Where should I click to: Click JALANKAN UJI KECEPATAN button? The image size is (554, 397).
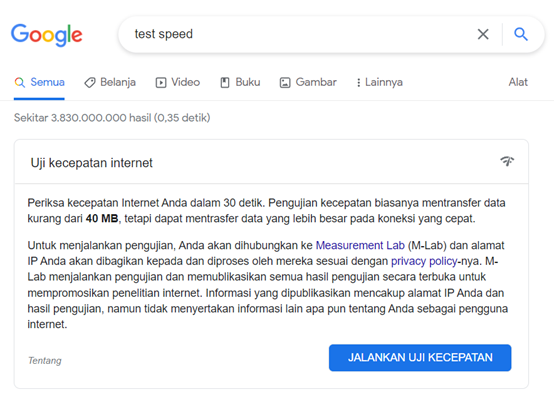[420, 357]
